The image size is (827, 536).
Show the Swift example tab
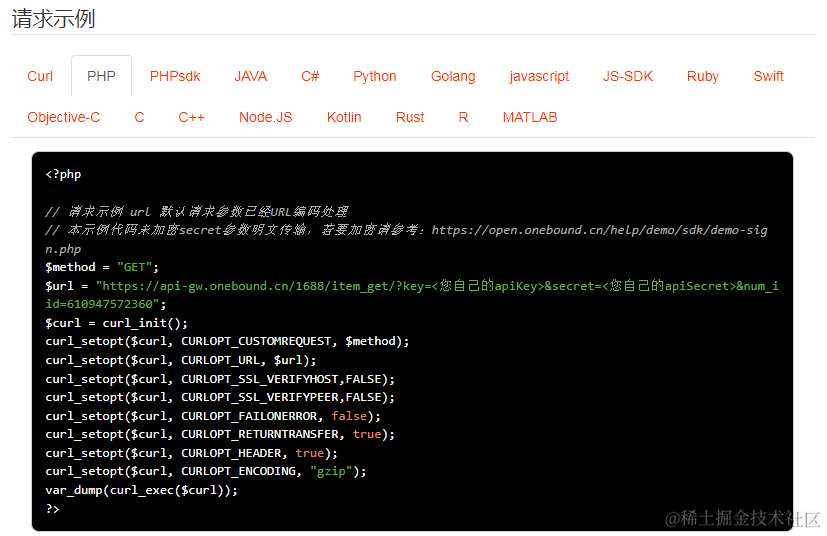tap(768, 76)
